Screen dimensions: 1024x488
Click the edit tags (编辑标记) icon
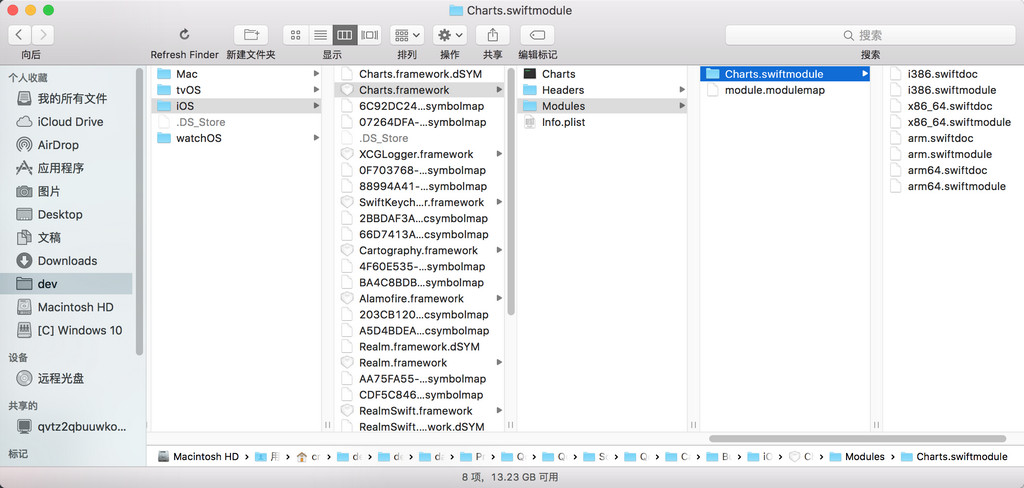tap(537, 35)
